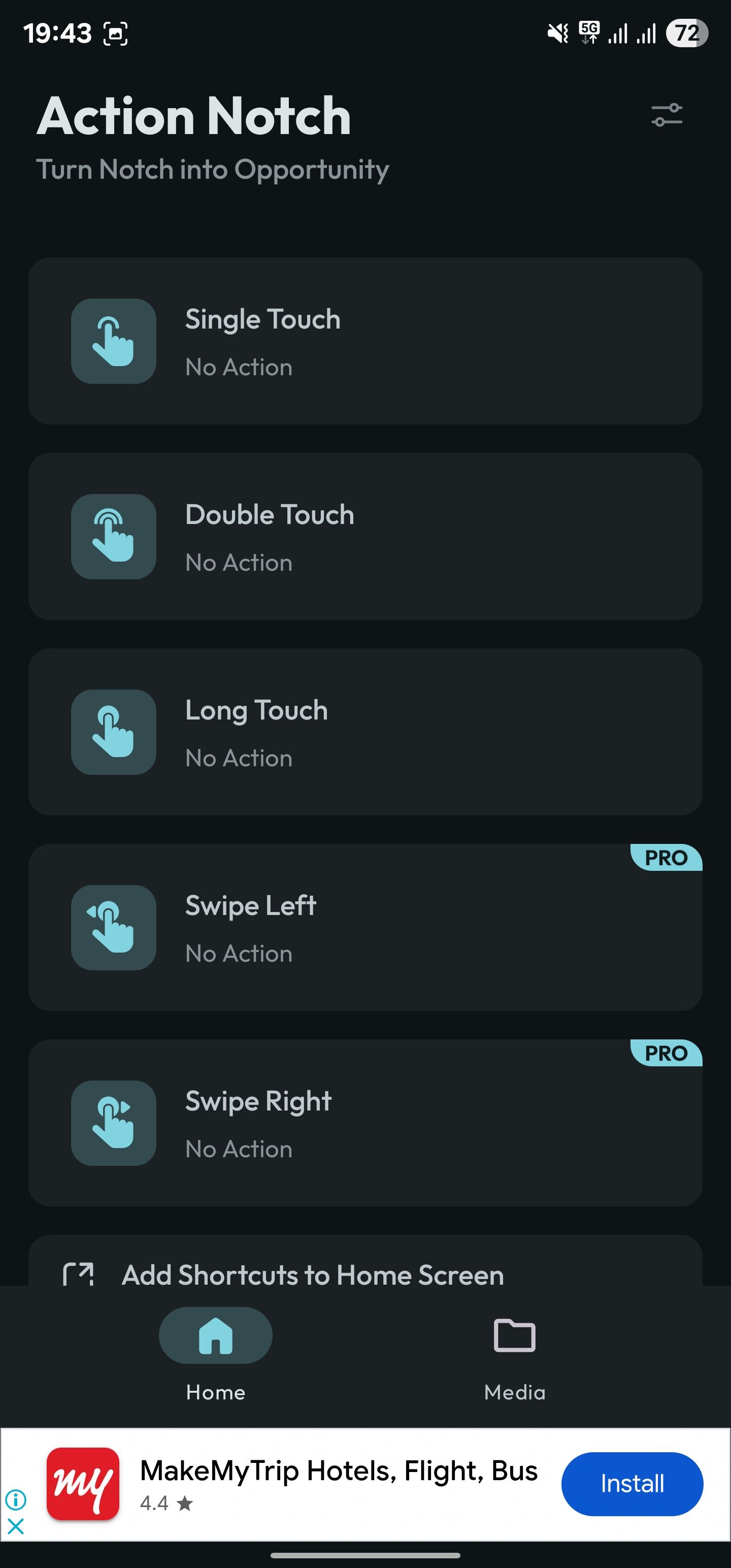Viewport: 731px width, 1568px height.
Task: Tap the battery indicator in status bar
Action: (x=686, y=33)
